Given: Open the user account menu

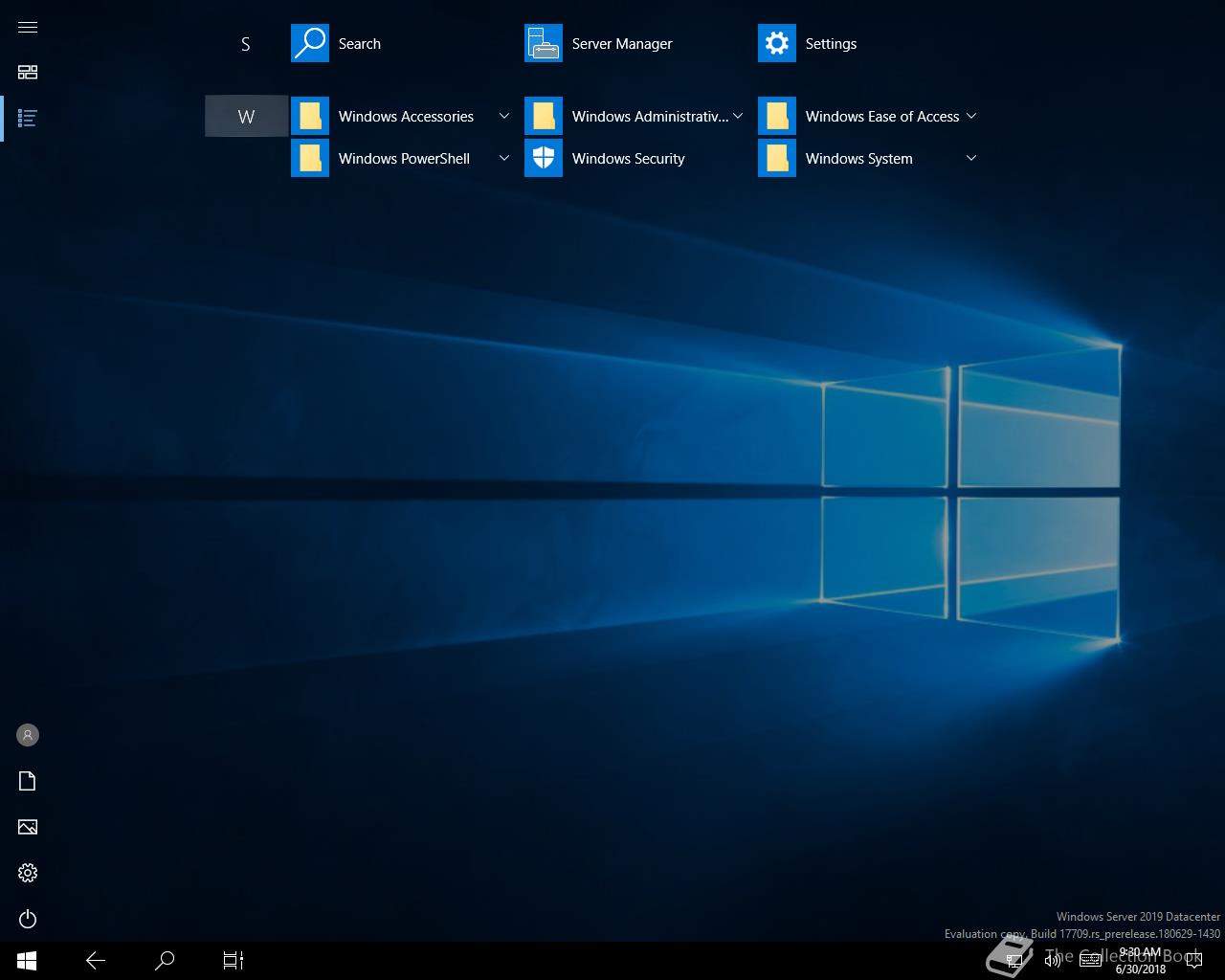Looking at the screenshot, I should pyautogui.click(x=28, y=735).
